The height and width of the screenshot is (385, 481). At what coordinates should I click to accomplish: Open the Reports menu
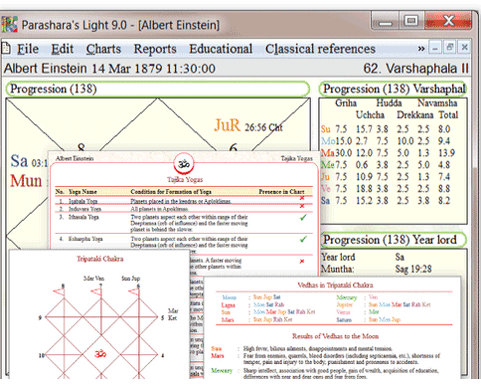[x=155, y=49]
